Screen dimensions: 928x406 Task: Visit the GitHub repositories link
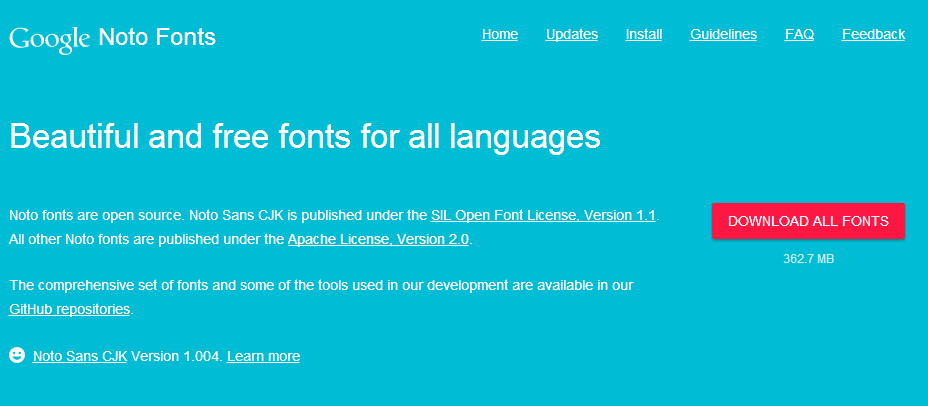tap(70, 309)
